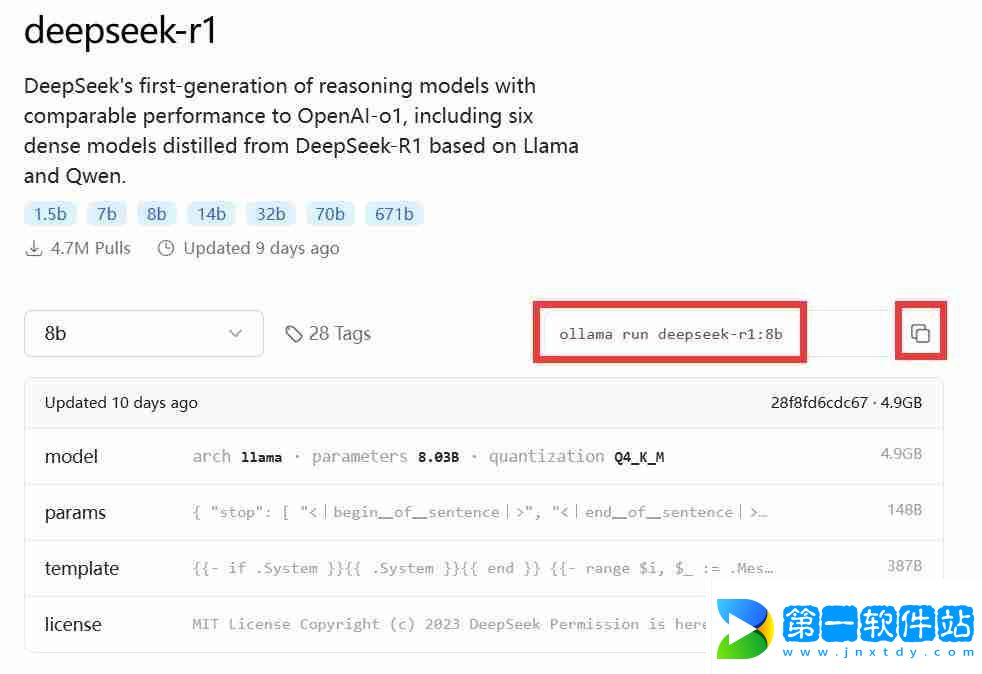The image size is (982, 674).
Task: Click the download icon next to 4.7M Pulls
Action: point(33,249)
